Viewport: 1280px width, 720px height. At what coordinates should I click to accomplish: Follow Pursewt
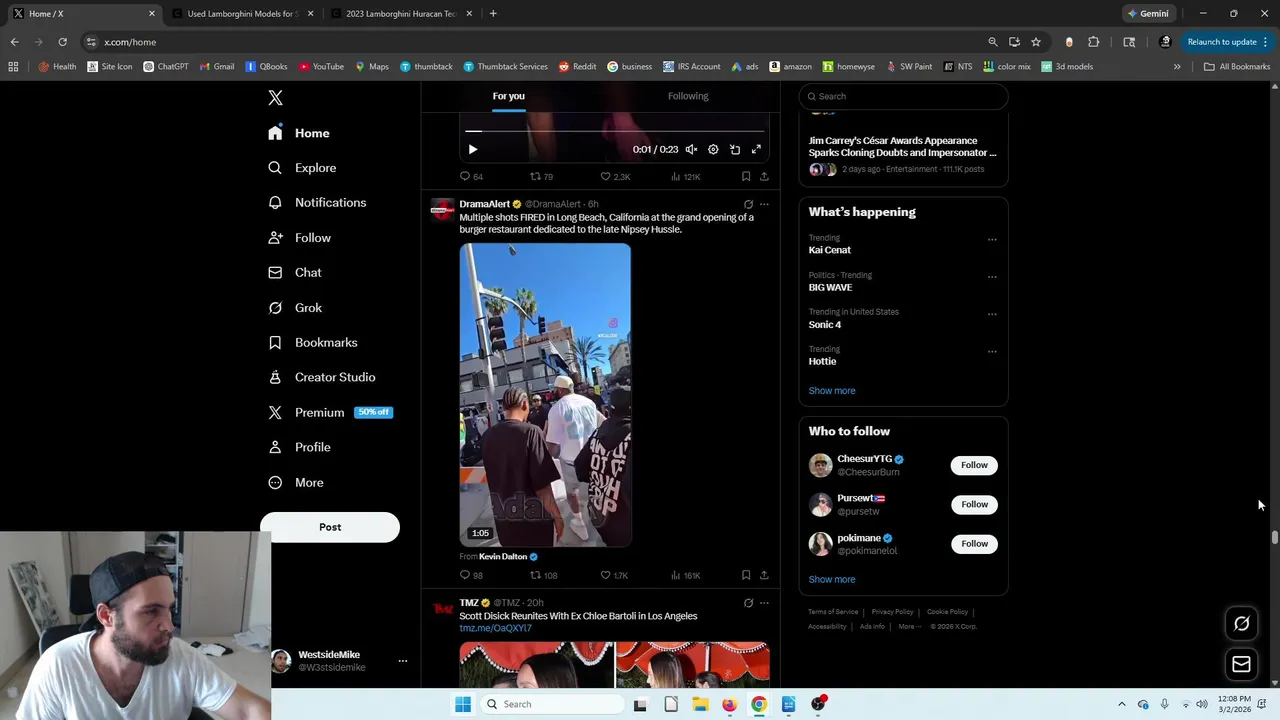974,504
